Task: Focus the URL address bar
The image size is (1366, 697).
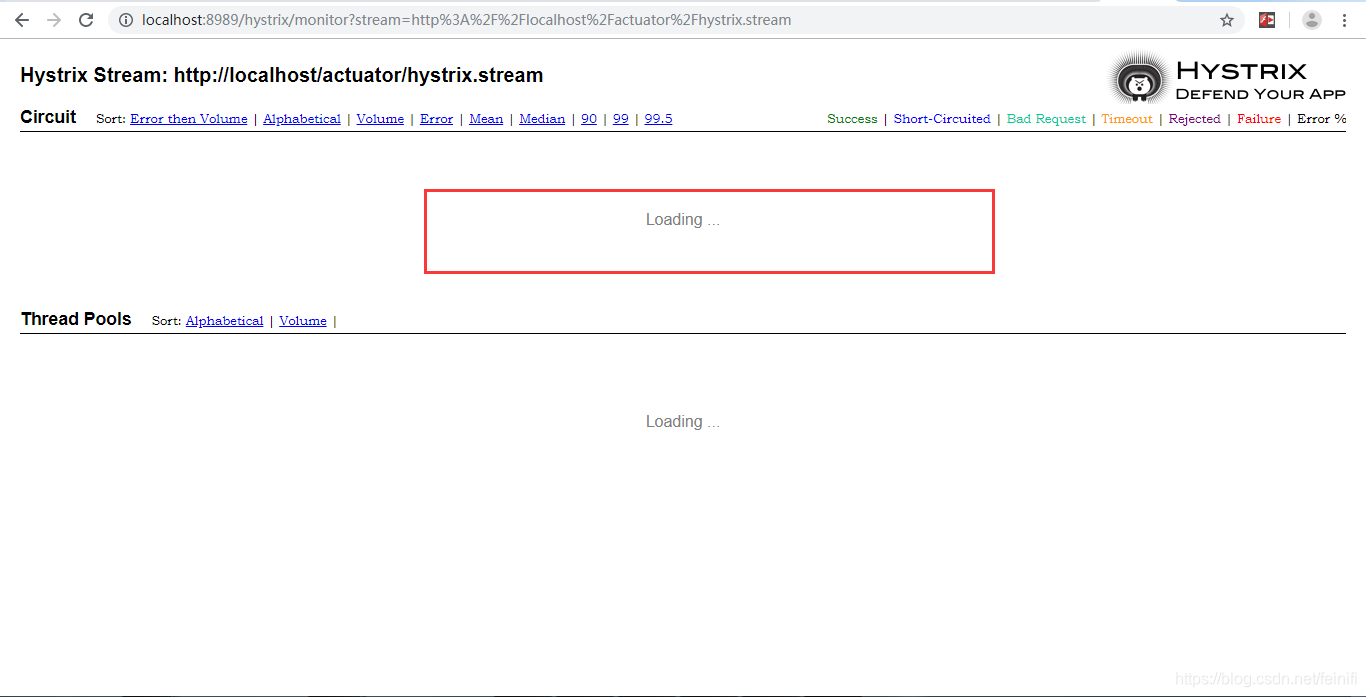Action: click(x=675, y=20)
